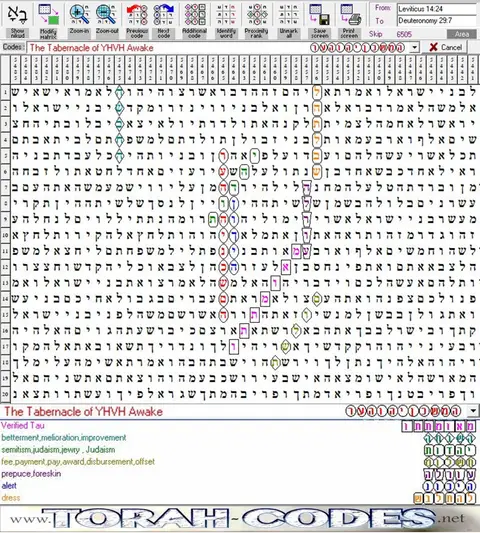Select the 'dress' result row

click(x=239, y=498)
